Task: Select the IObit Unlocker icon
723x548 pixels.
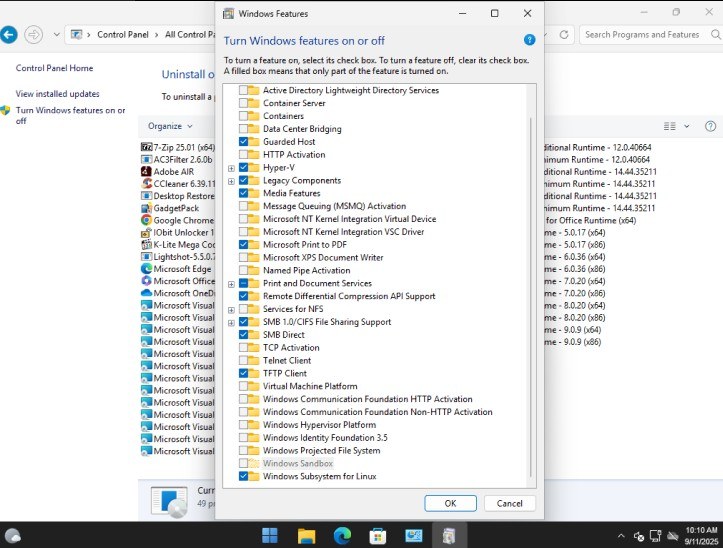Action: tap(146, 232)
